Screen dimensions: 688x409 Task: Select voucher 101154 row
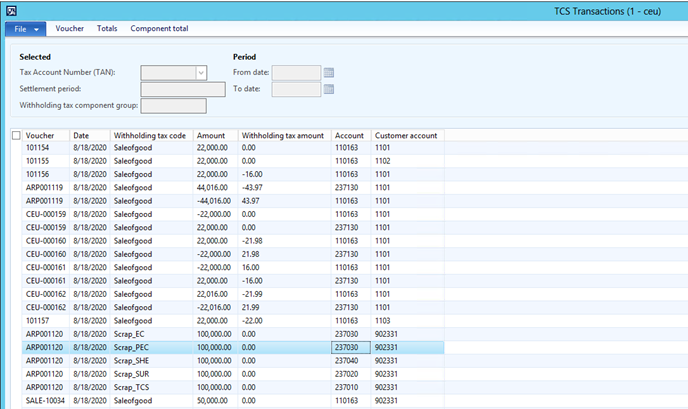coord(233,148)
